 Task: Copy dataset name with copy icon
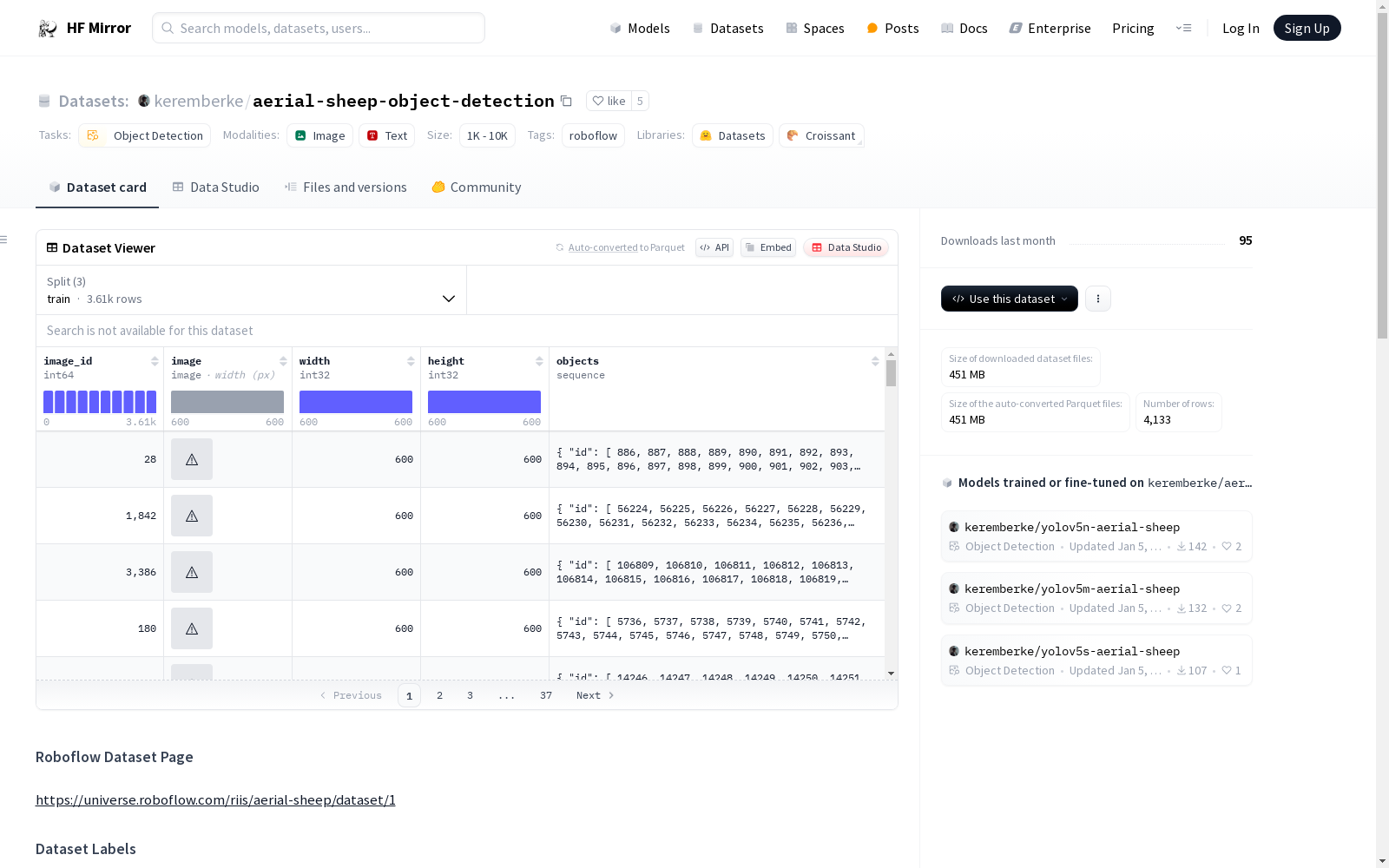click(x=566, y=102)
